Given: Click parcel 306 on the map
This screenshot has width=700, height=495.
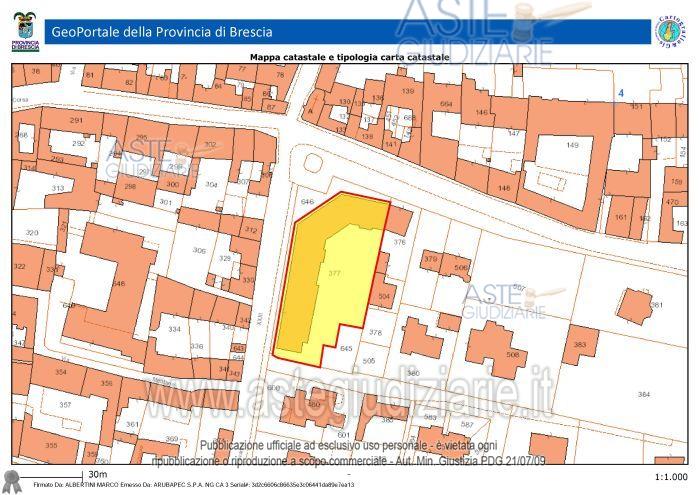Looking at the screenshot, I should (x=200, y=251).
